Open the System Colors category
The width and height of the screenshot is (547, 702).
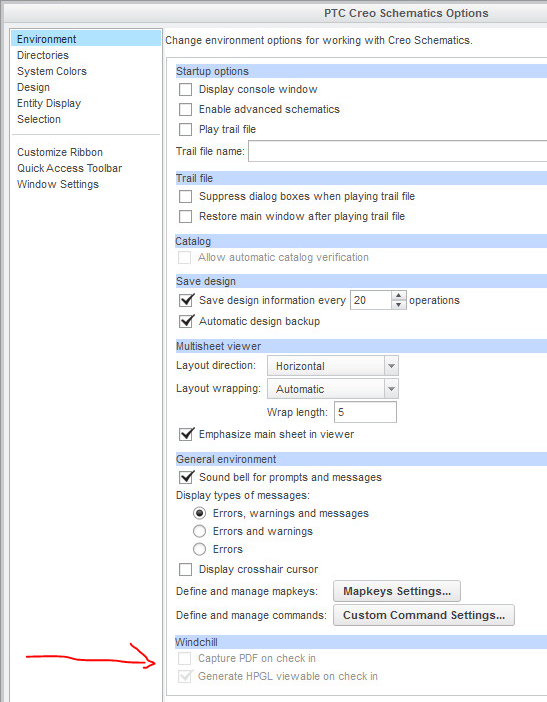point(52,71)
